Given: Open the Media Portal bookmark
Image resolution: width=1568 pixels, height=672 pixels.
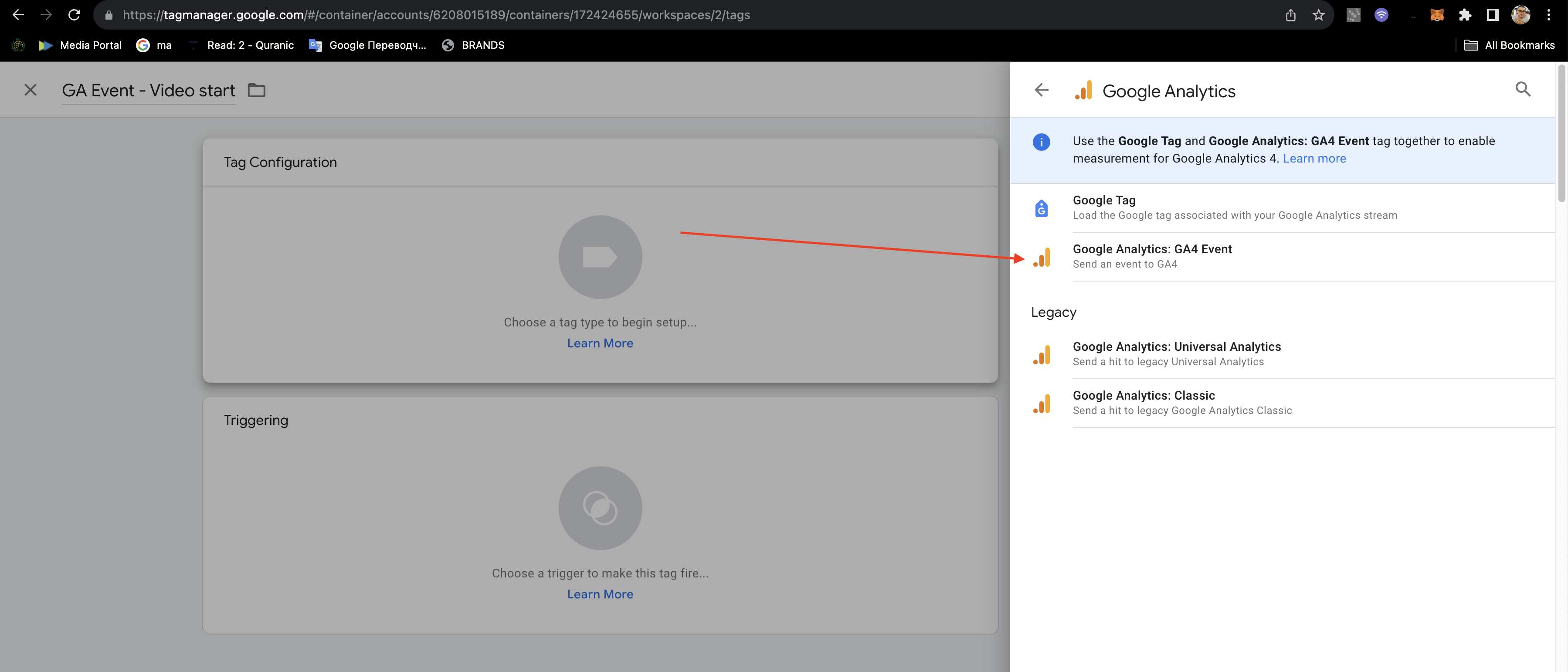Looking at the screenshot, I should click(x=80, y=45).
